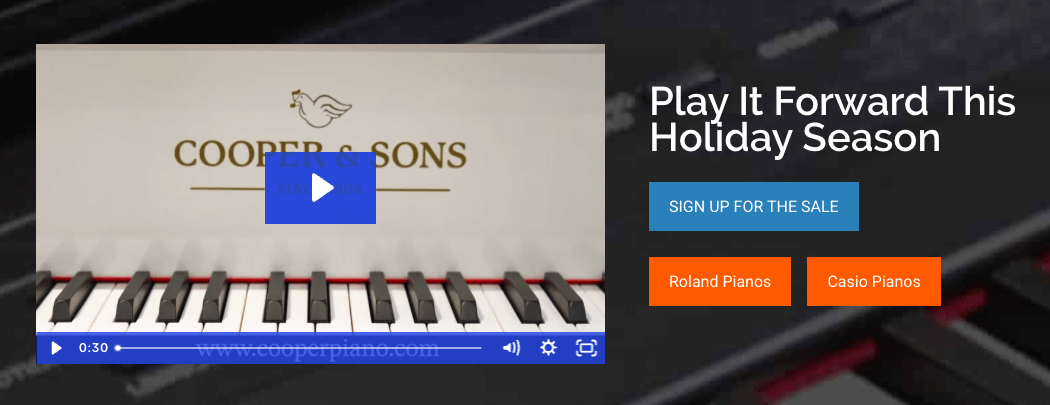
Task: Click the words Holiday Season in the heading
Action: 795,139
